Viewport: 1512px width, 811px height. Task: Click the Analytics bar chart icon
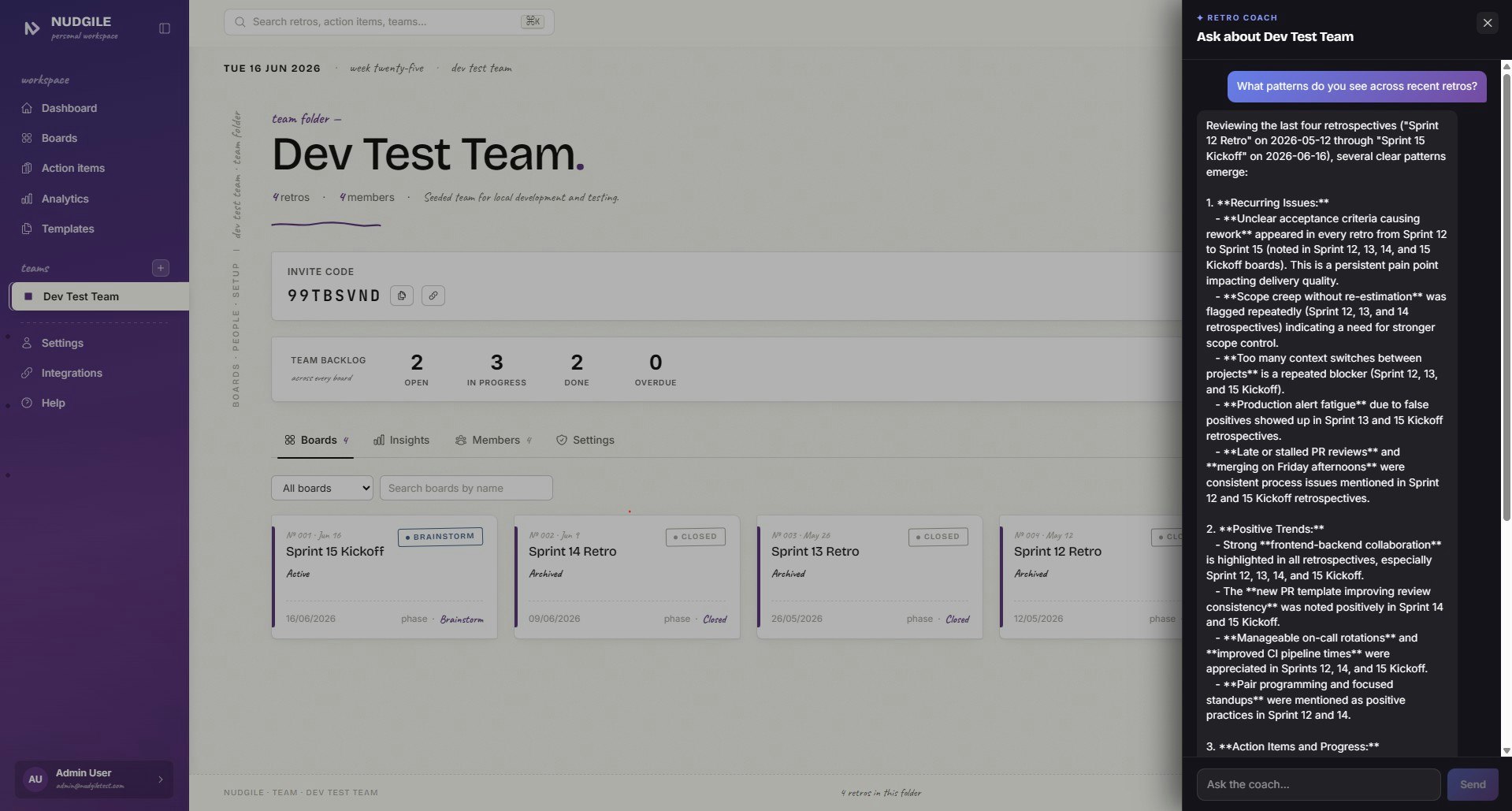click(x=27, y=199)
